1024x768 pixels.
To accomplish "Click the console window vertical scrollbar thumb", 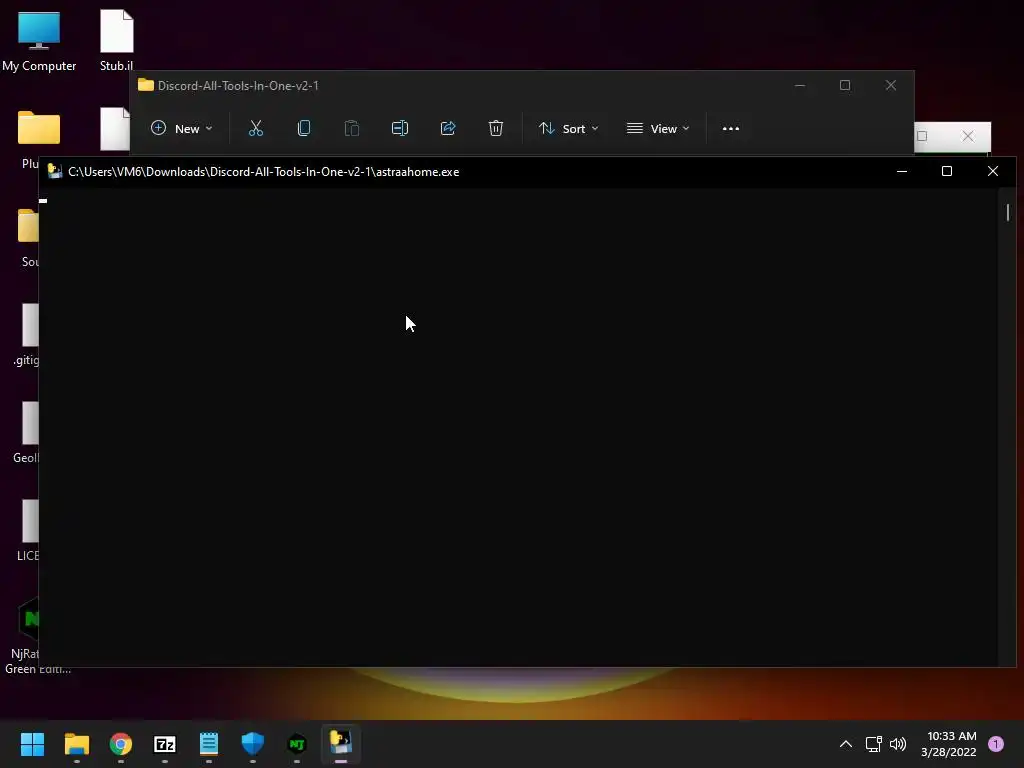I will (x=1008, y=212).
